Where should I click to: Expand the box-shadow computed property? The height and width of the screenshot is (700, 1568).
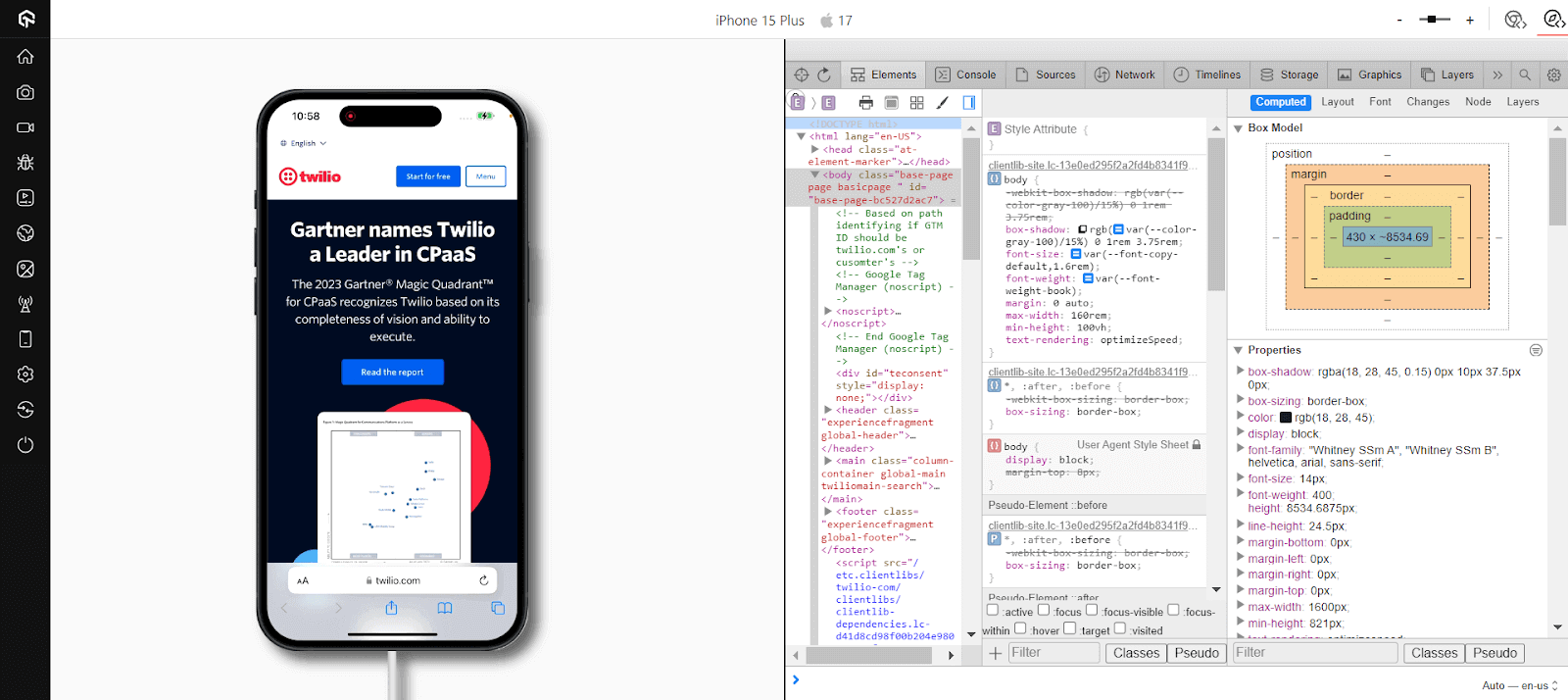click(x=1241, y=372)
